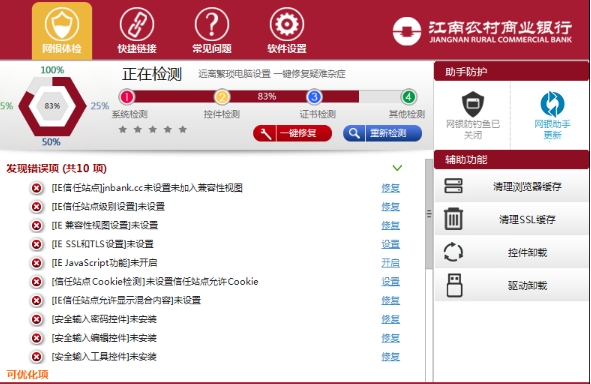Open 软件设置 settings tab
This screenshot has width=591, height=384.
point(287,31)
